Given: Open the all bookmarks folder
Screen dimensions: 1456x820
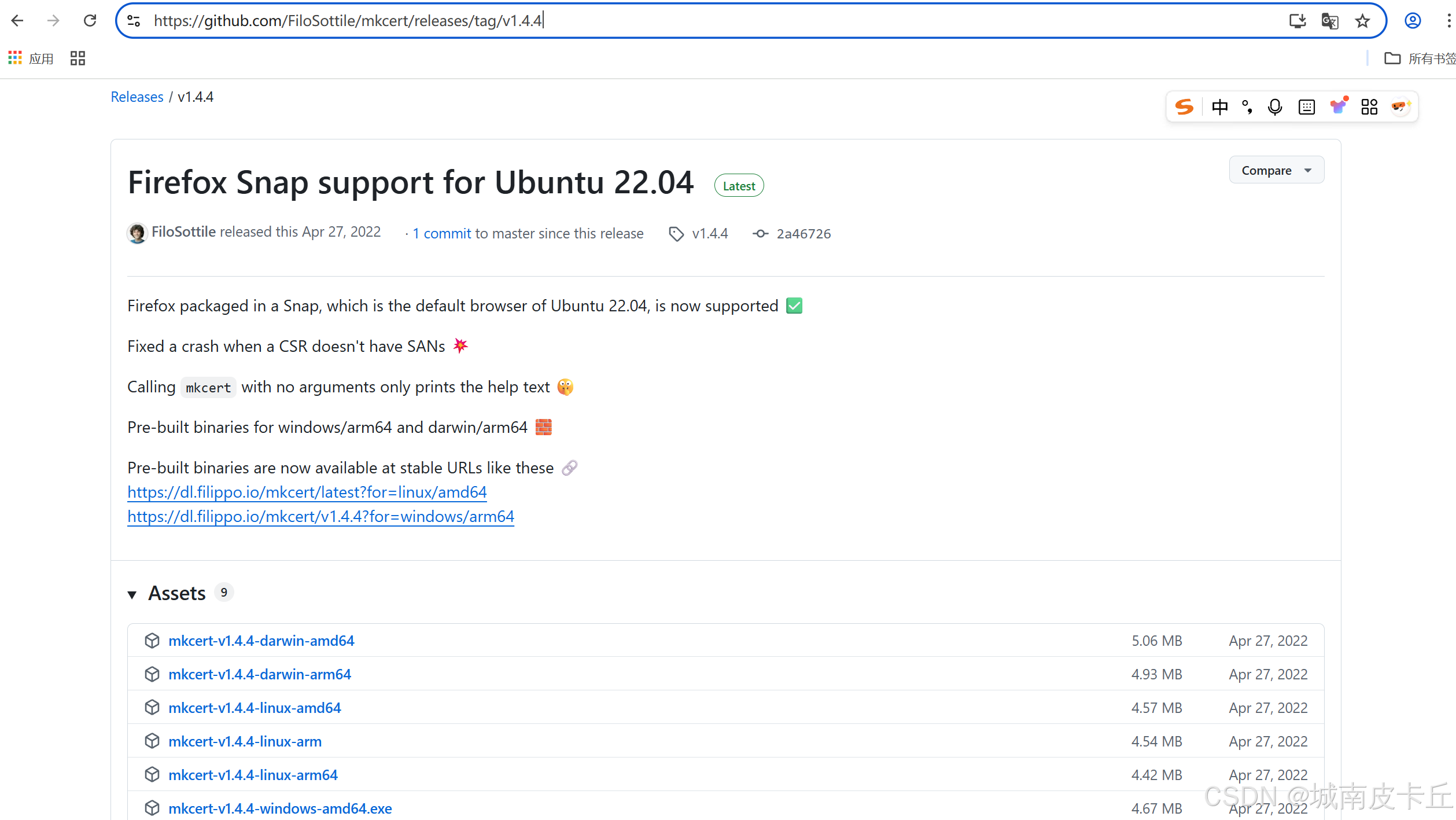Looking at the screenshot, I should [x=1420, y=58].
